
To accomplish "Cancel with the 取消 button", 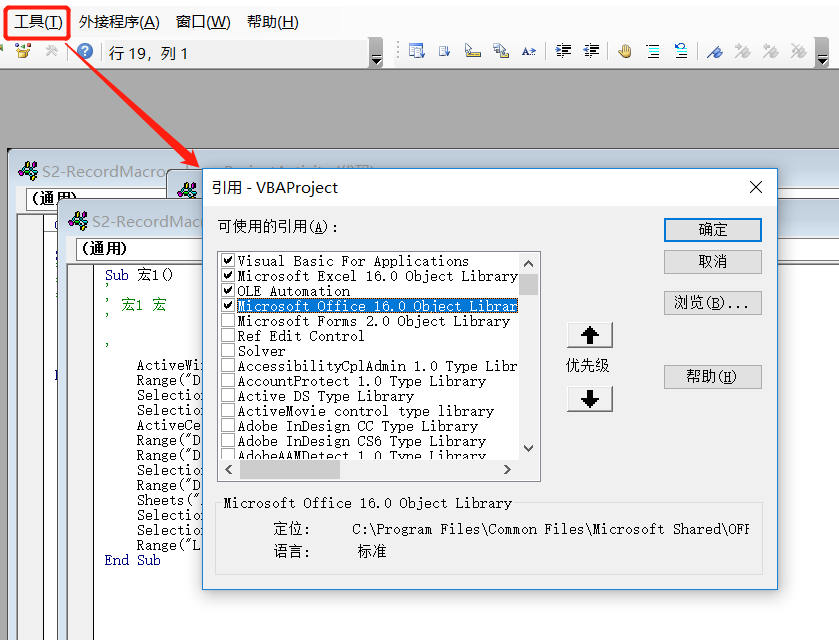I will (x=713, y=262).
